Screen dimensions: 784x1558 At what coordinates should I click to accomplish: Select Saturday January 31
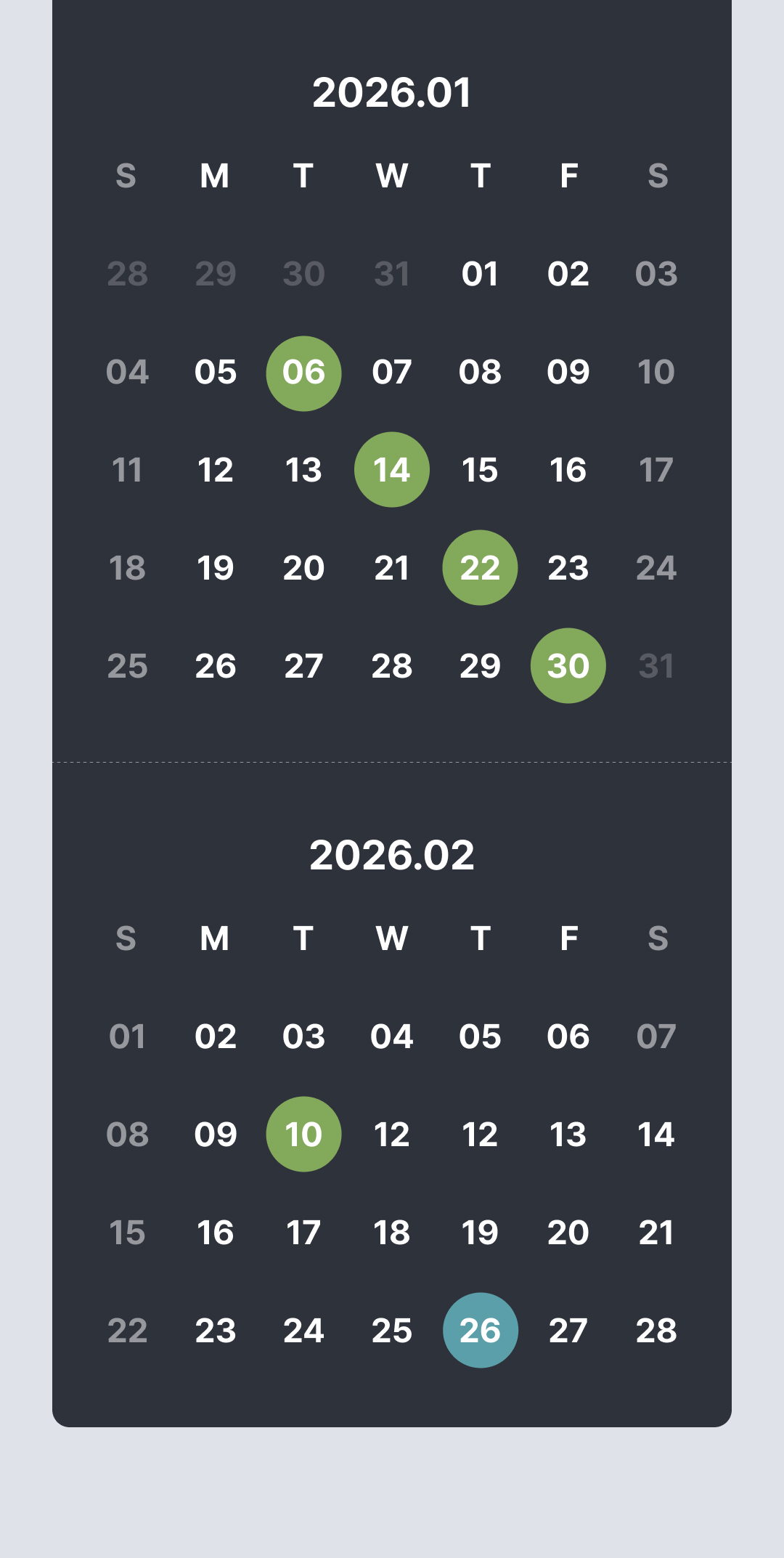tap(656, 666)
